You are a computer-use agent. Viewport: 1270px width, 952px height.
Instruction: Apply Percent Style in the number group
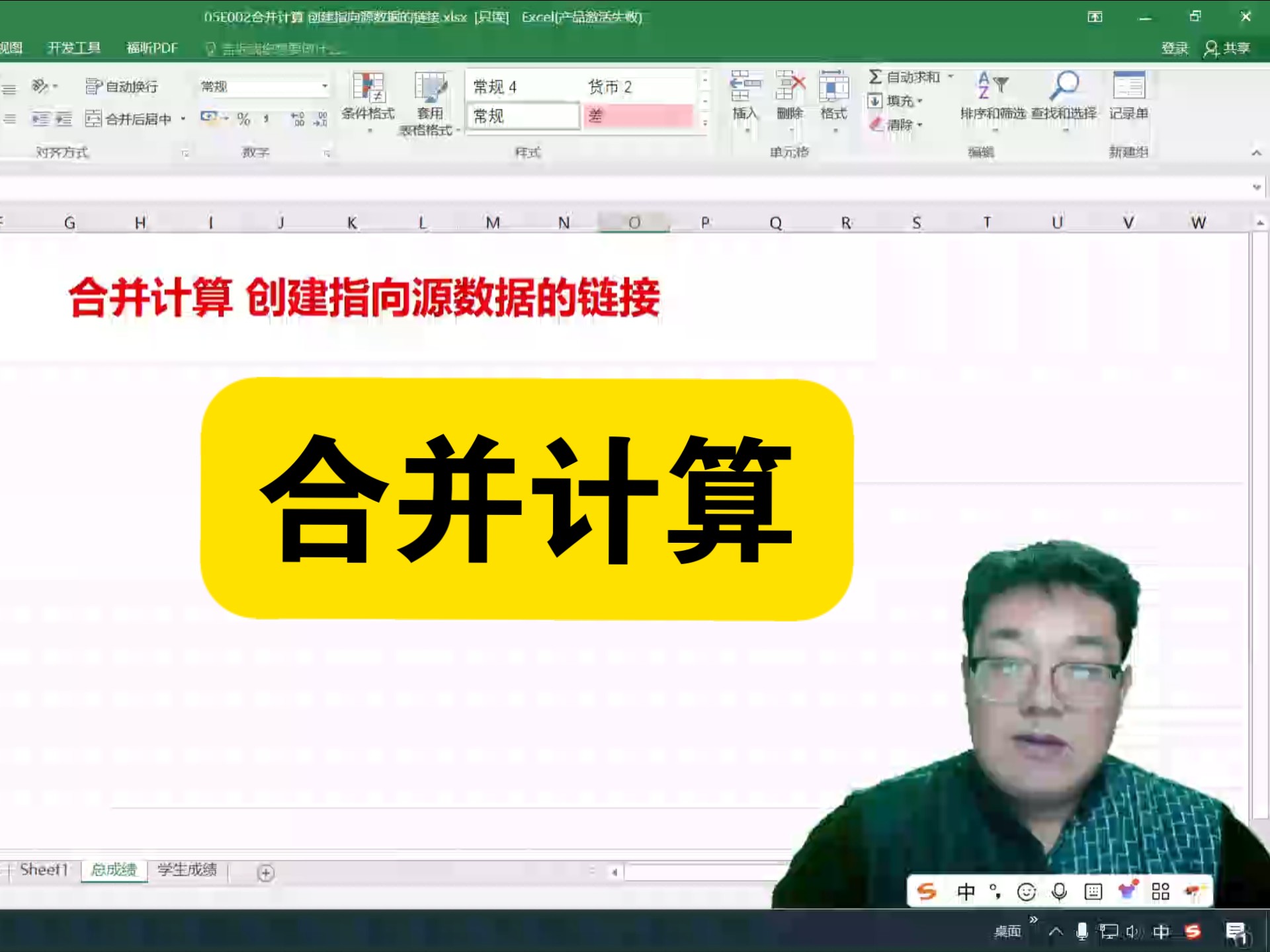click(242, 119)
